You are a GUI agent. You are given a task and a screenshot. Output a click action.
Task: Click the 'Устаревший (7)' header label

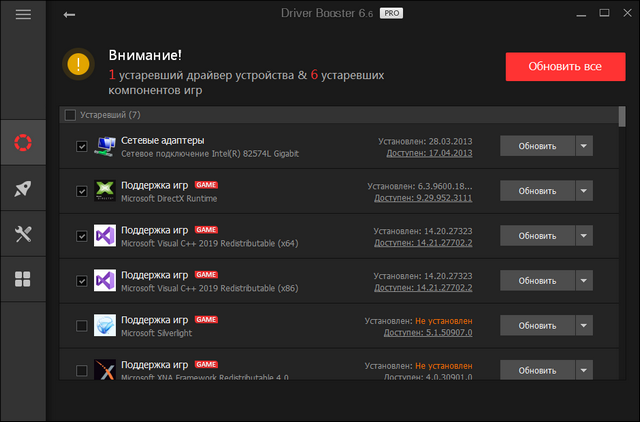point(110,115)
